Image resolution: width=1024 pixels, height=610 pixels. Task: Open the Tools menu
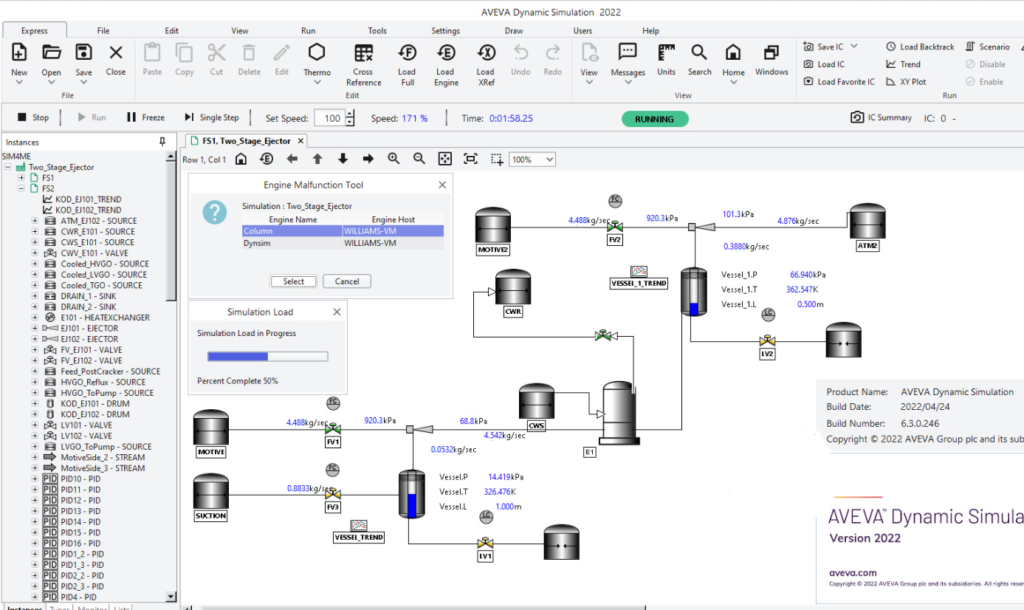pos(377,31)
